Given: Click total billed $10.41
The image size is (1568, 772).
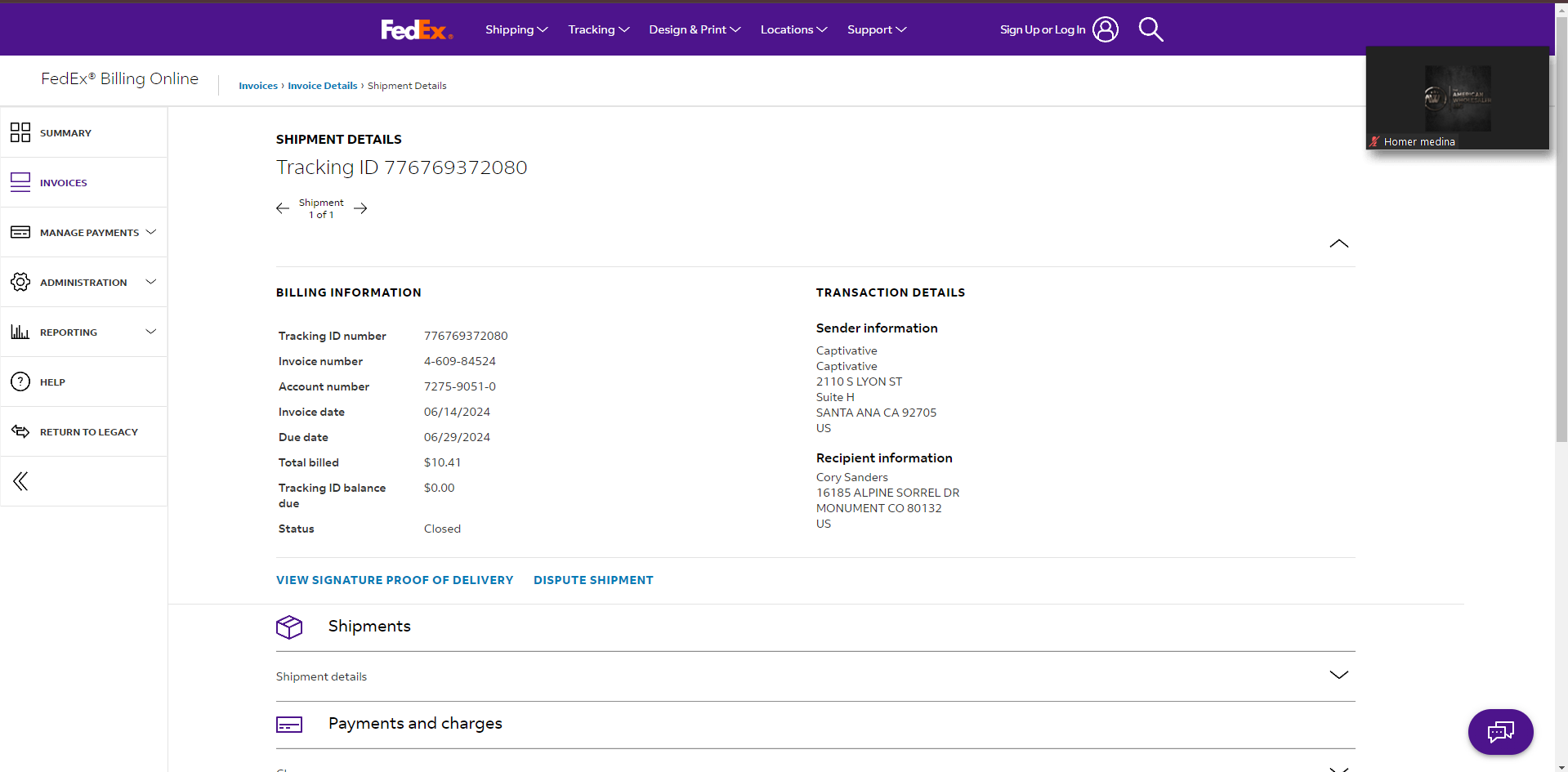Looking at the screenshot, I should point(442,462).
